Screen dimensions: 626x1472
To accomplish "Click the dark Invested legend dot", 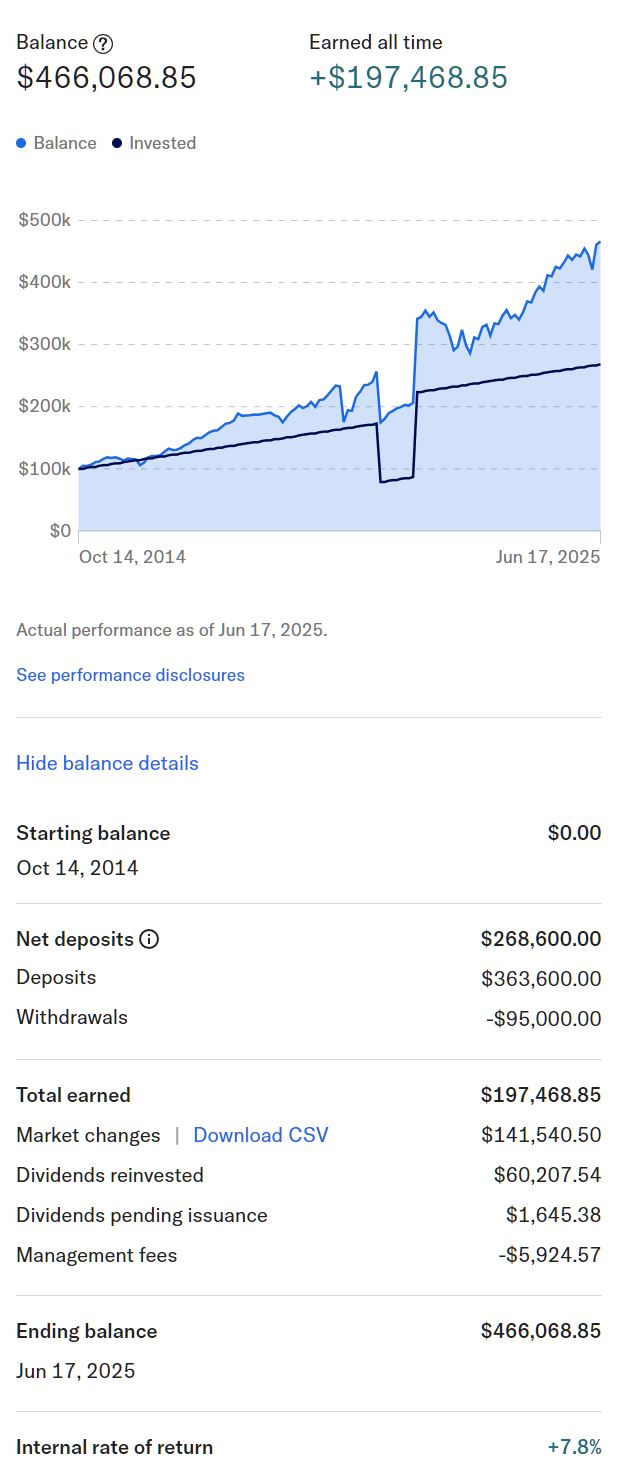I will point(117,143).
